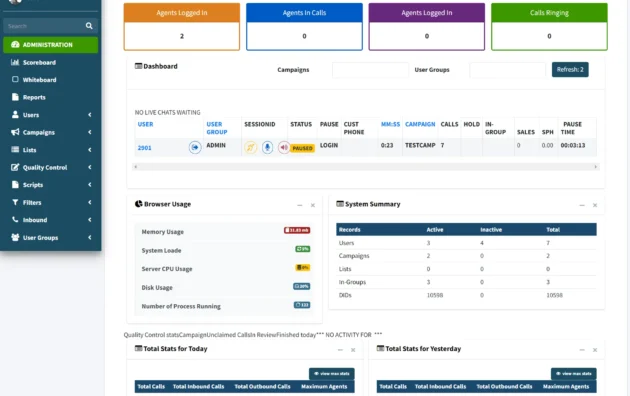Close Total Stats for Today panel

(353, 350)
